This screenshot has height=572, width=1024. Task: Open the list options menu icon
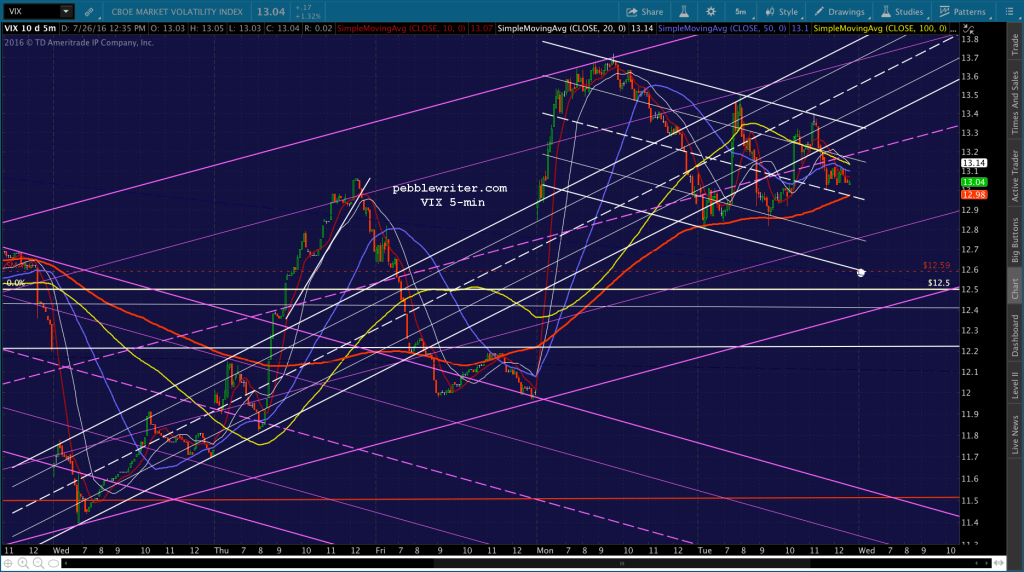coord(1008,12)
